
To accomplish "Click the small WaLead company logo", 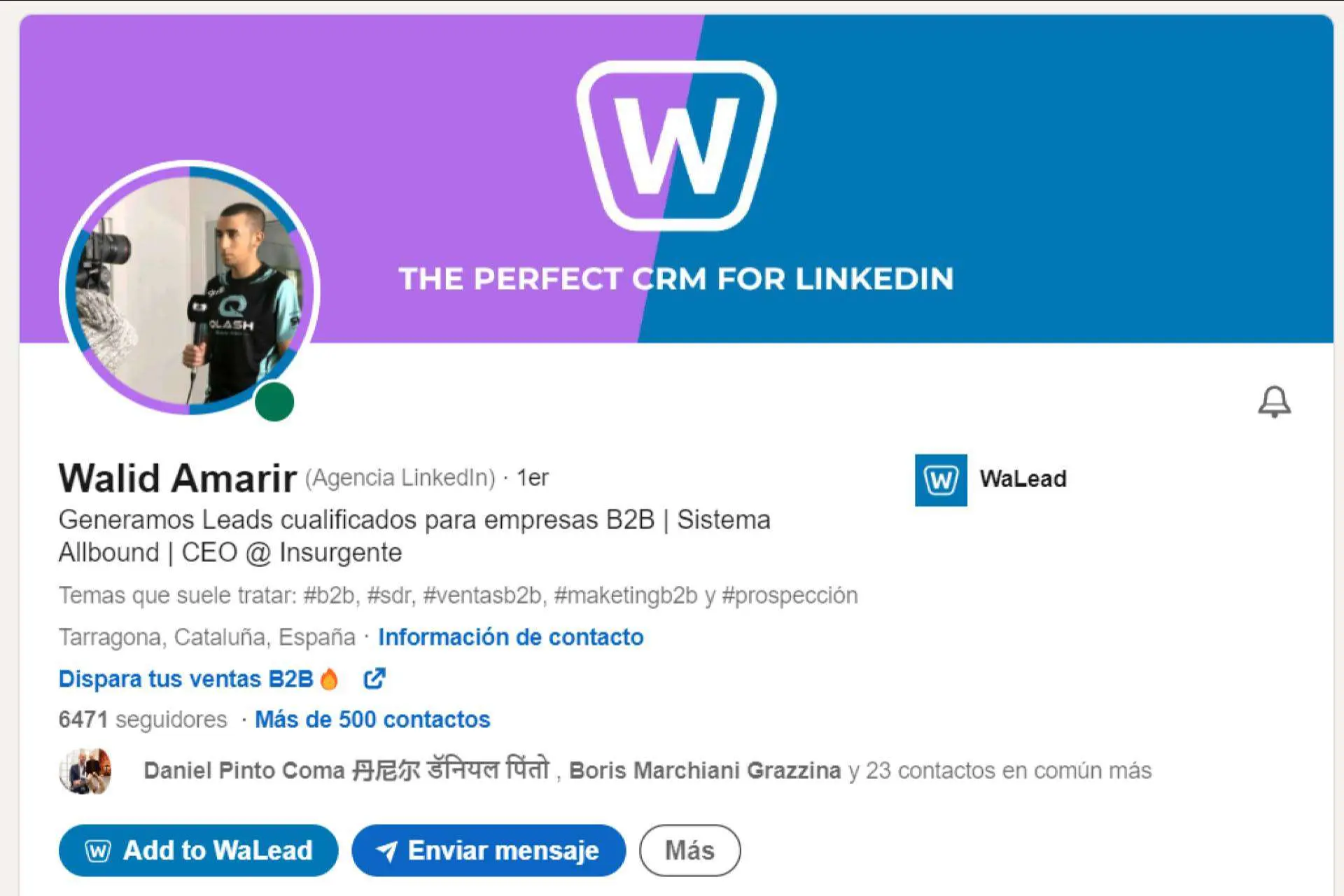I will point(940,480).
